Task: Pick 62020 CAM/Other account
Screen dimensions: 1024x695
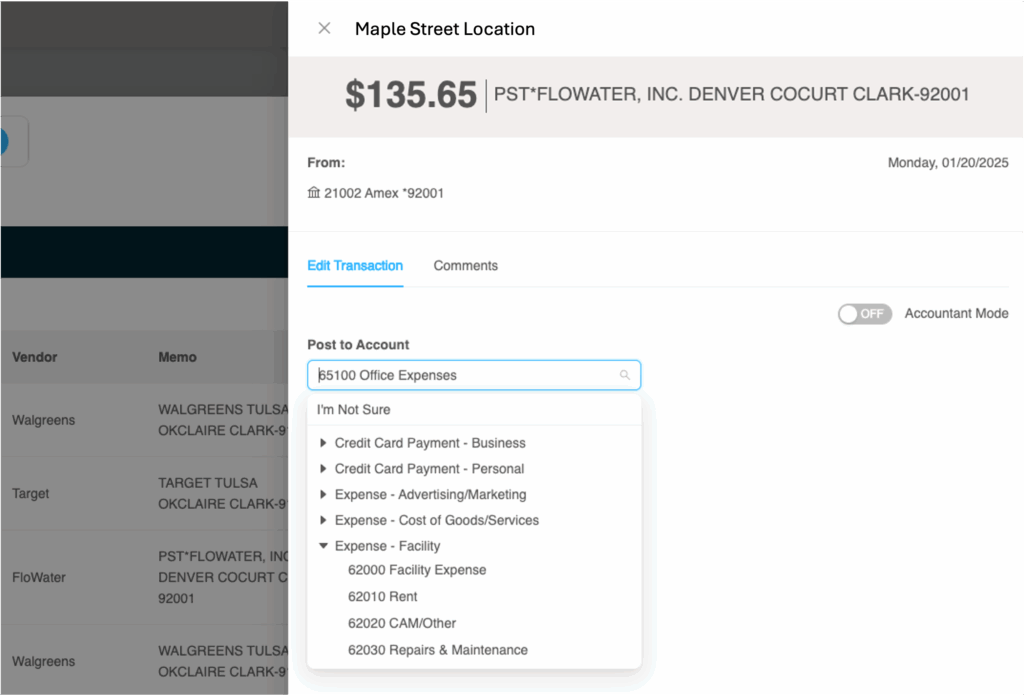Action: [x=402, y=623]
